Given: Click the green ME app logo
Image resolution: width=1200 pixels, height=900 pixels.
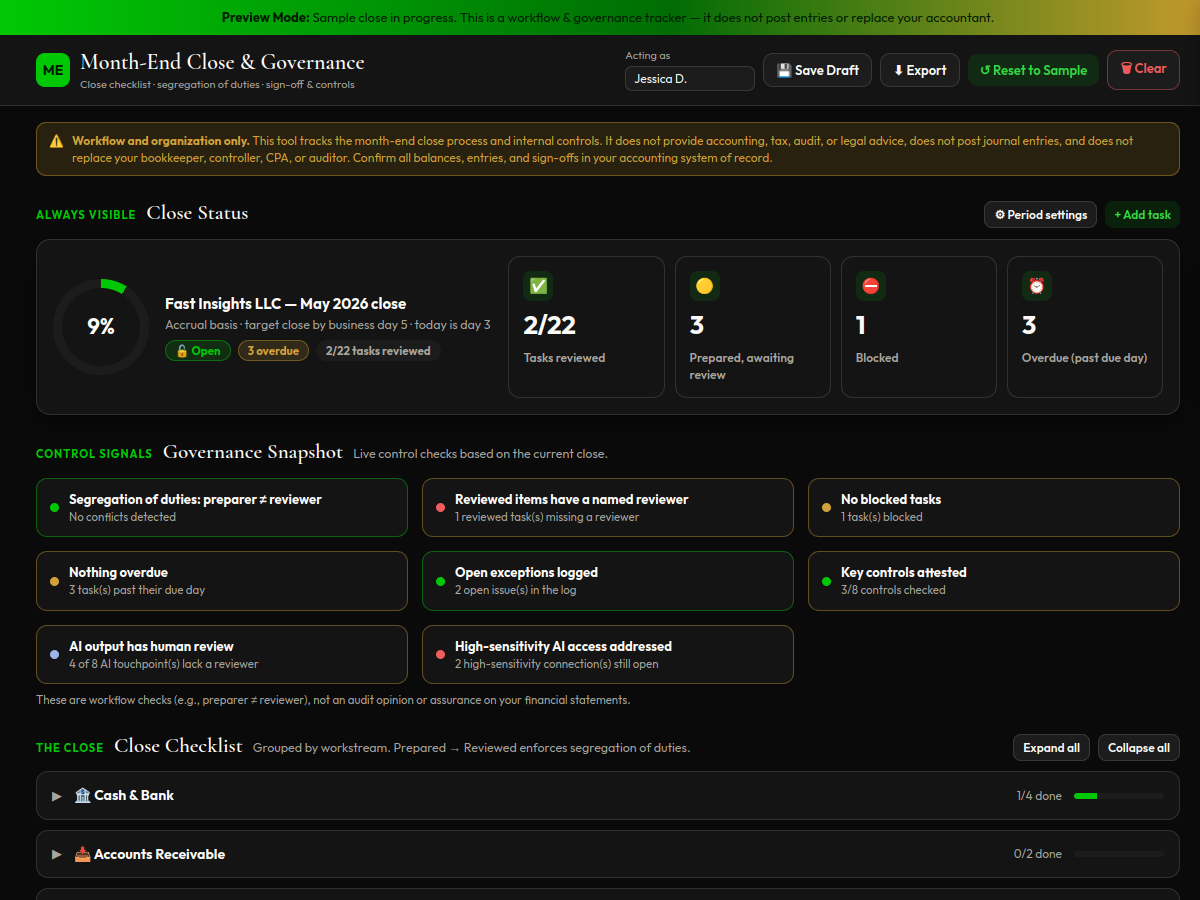Looking at the screenshot, I should 53,70.
